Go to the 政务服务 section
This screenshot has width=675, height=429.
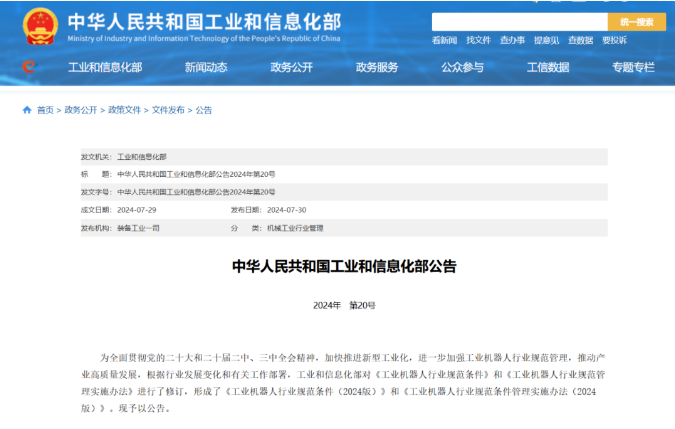[377, 67]
